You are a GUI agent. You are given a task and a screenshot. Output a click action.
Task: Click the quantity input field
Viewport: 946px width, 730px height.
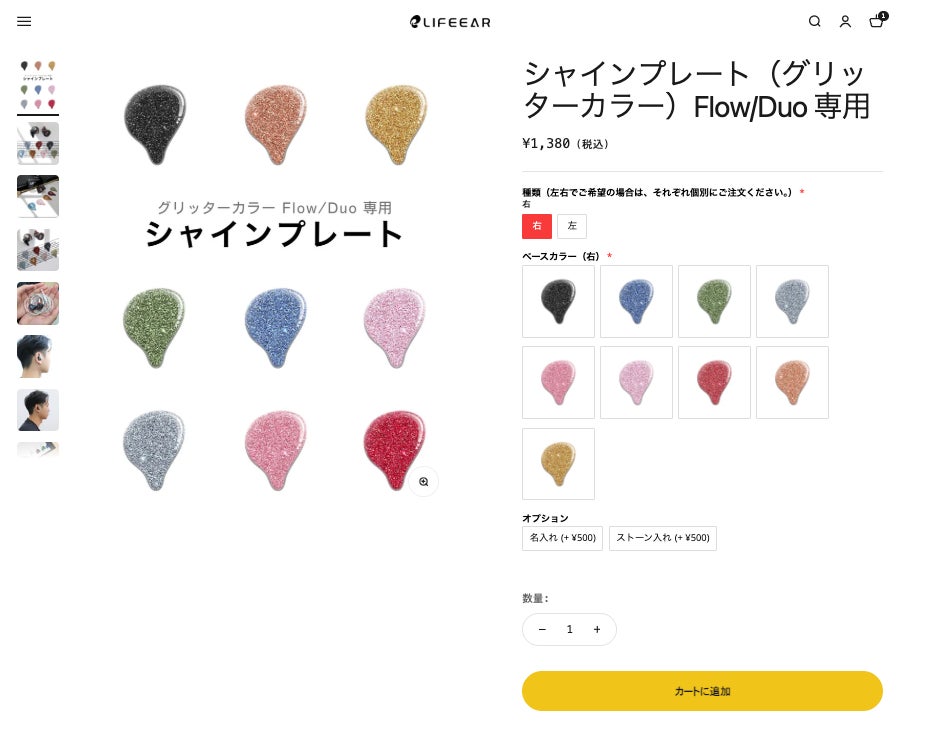tap(570, 629)
